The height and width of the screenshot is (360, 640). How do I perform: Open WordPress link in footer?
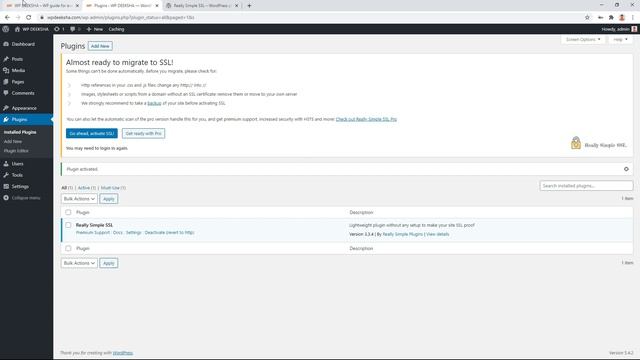(123, 353)
